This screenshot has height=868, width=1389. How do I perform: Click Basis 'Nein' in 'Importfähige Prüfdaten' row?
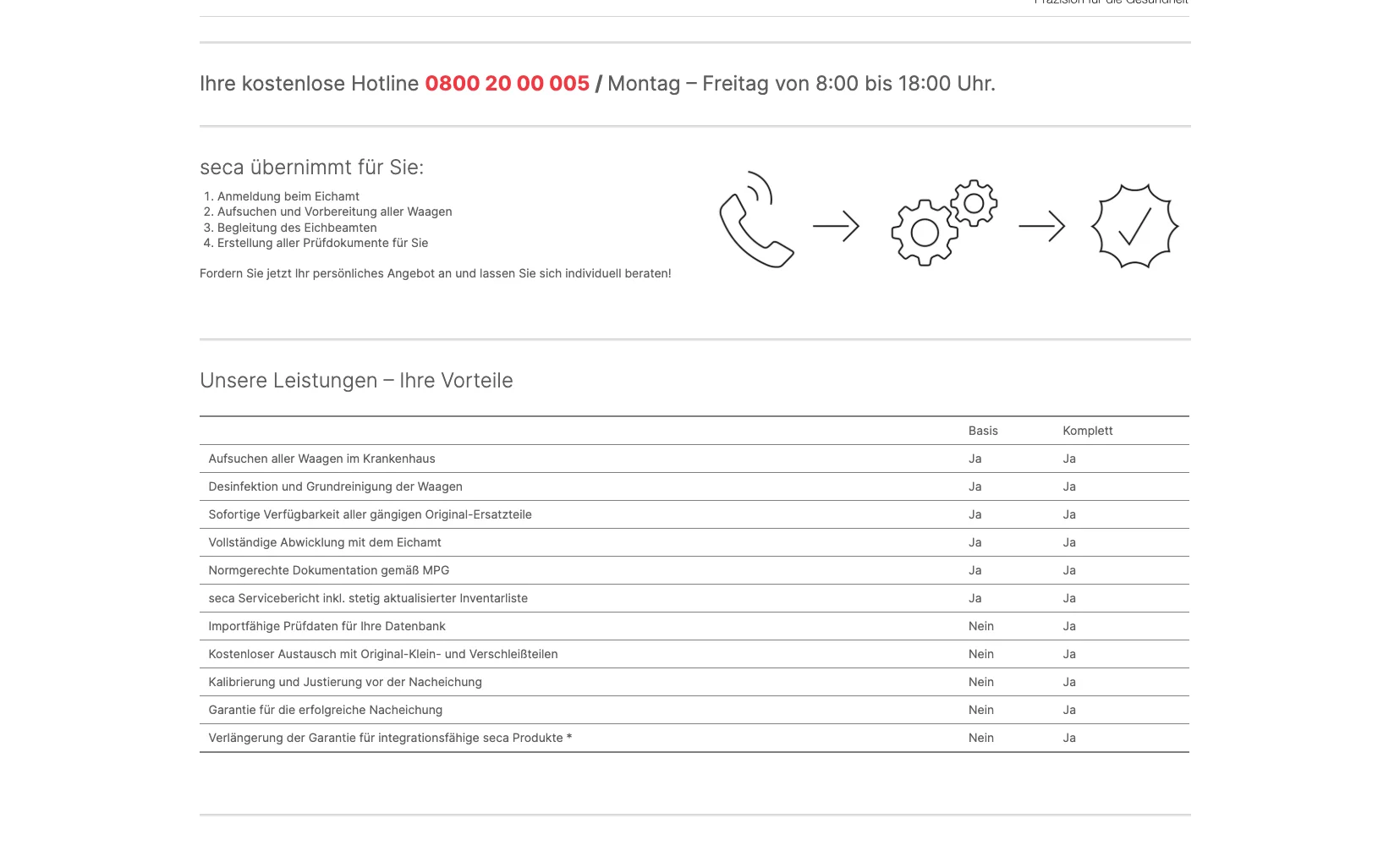click(981, 626)
